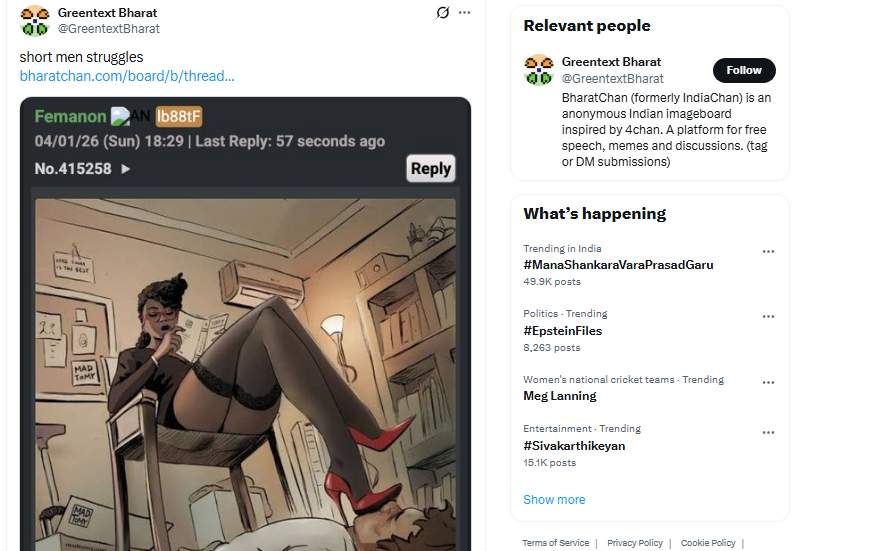869x551 pixels.
Task: Open the post's more options menu
Action: click(x=464, y=13)
